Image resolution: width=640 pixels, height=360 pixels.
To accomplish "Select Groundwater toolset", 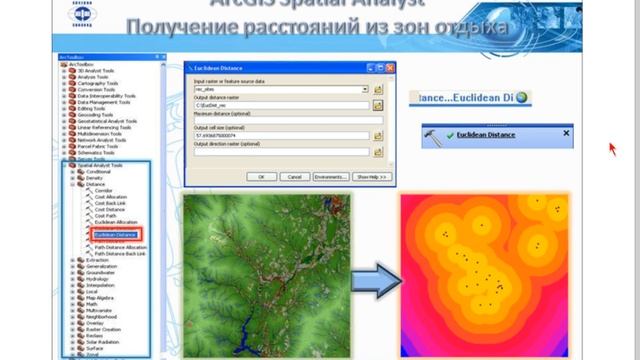I will pos(100,273).
